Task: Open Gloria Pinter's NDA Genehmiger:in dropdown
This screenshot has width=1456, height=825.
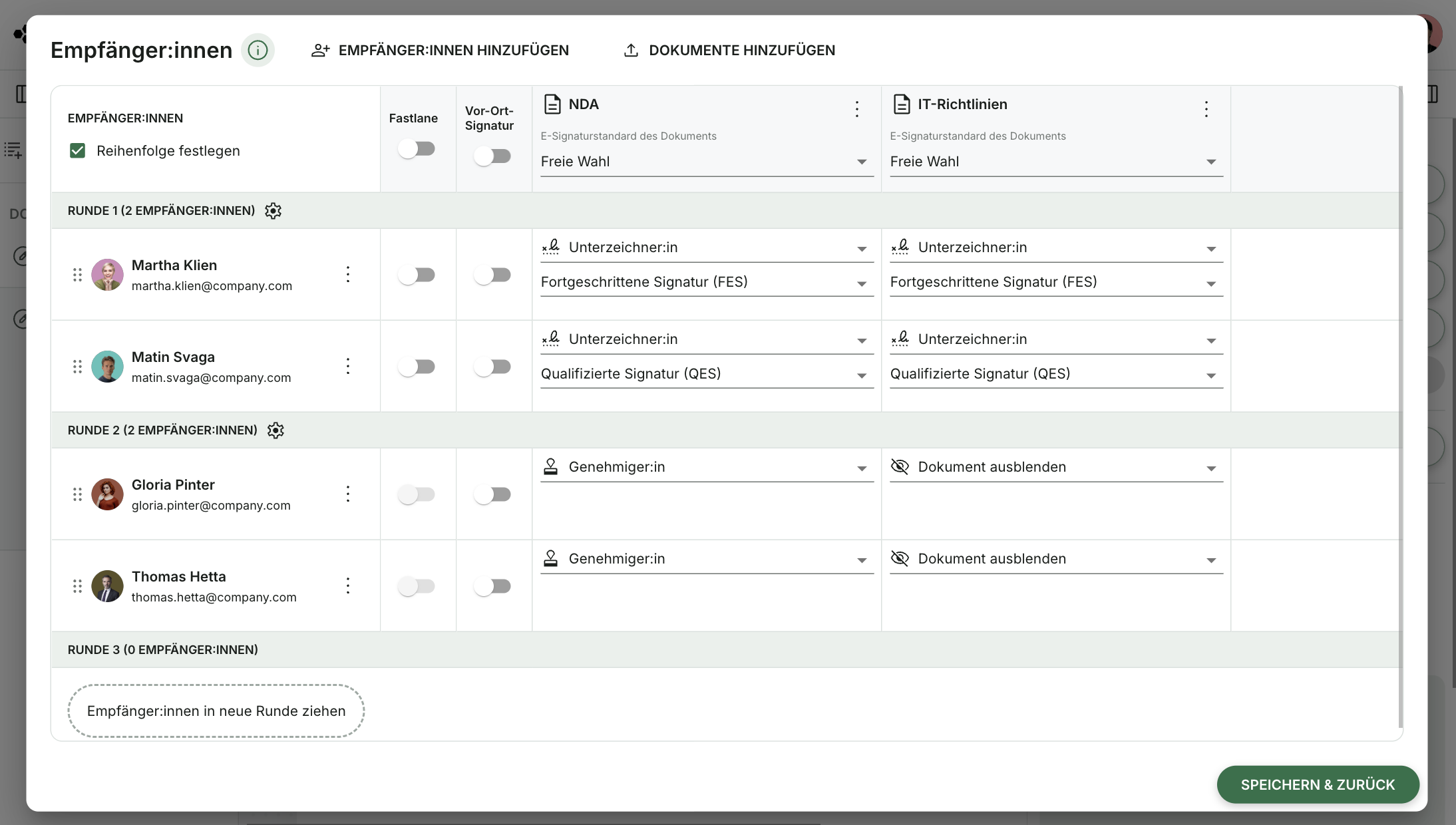Action: coord(707,467)
